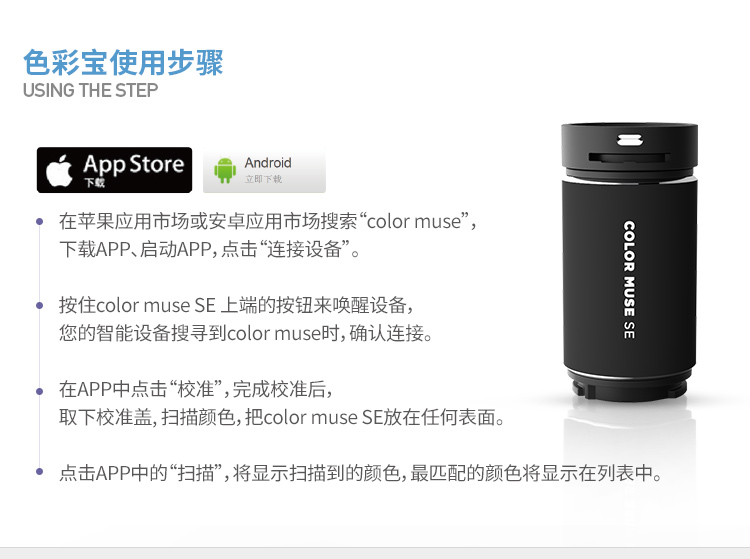Click the third purple bullet point
The height and width of the screenshot is (559, 750).
[40, 391]
